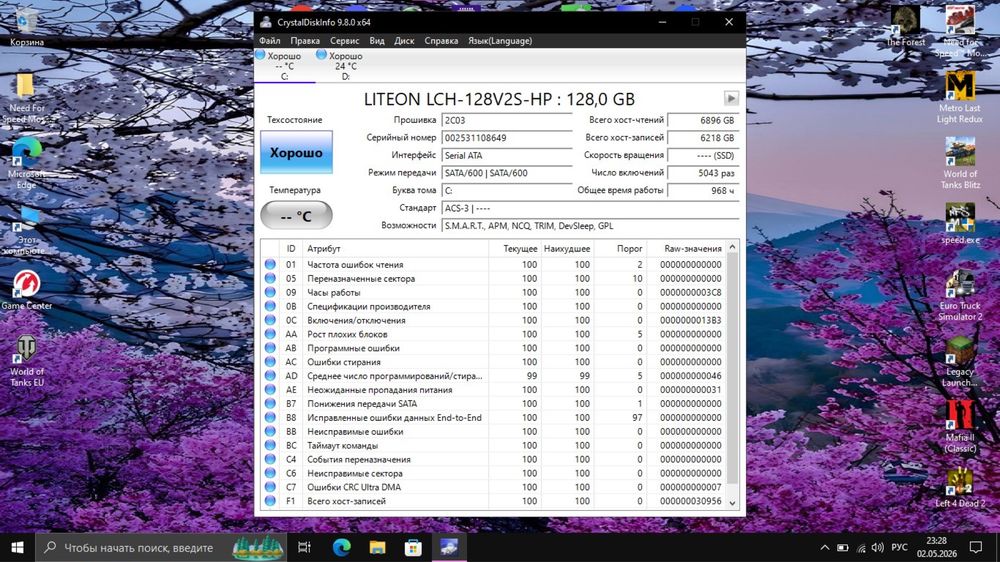Image resolution: width=1000 pixels, height=562 pixels.
Task: Click the Прошивка field 2C03
Action: 507,121
